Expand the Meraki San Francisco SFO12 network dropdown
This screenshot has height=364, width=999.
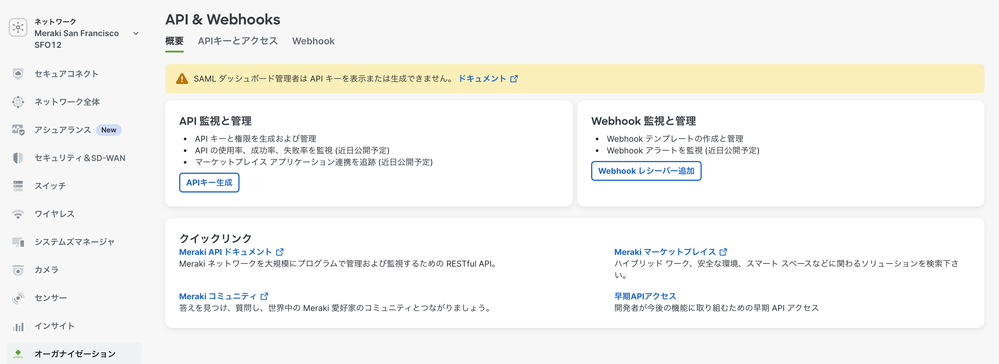pyautogui.click(x=136, y=33)
